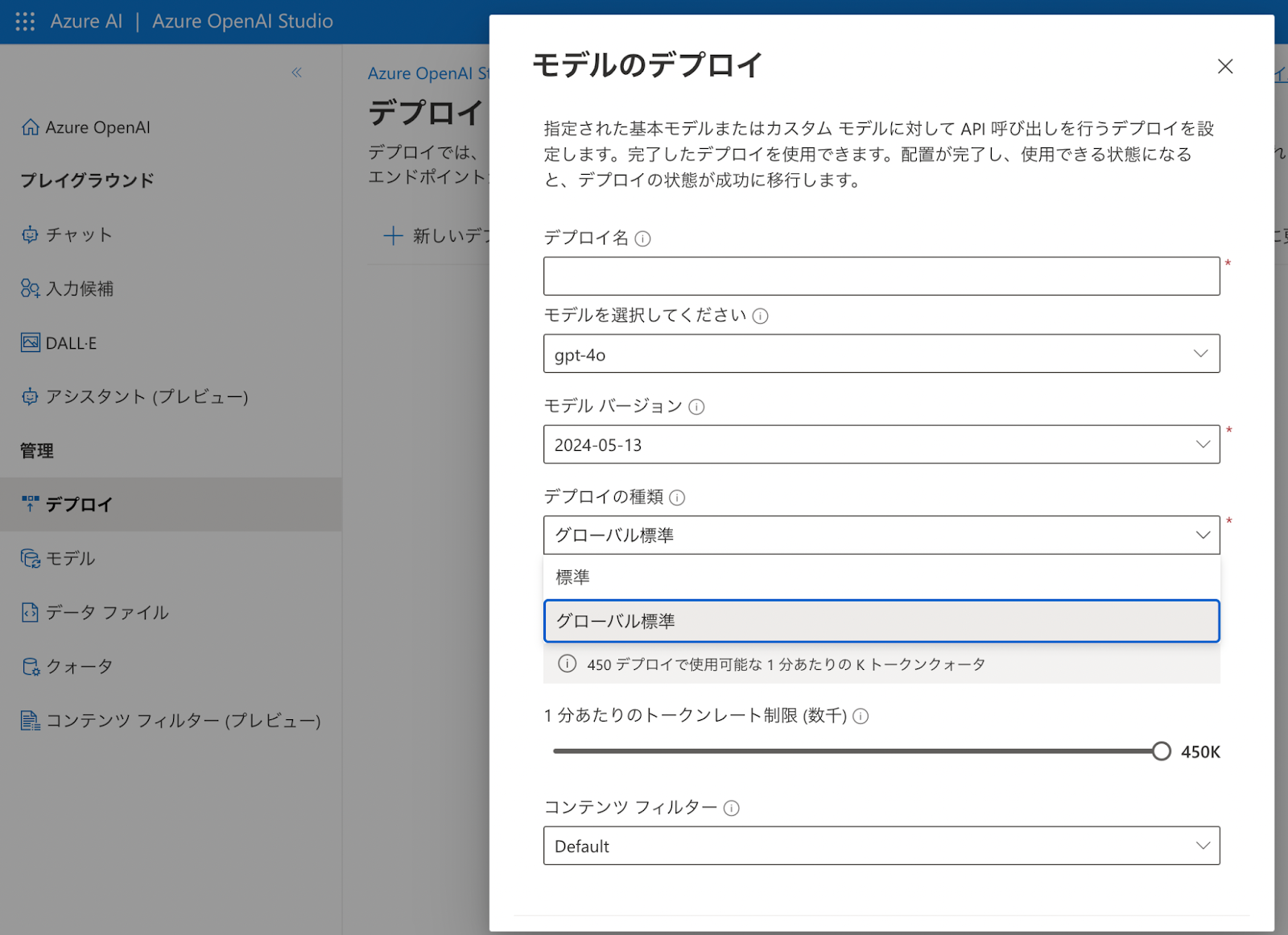Screen dimensions: 1288x935
Task: Click info icon beside トークンレート制限
Action: coord(861,716)
